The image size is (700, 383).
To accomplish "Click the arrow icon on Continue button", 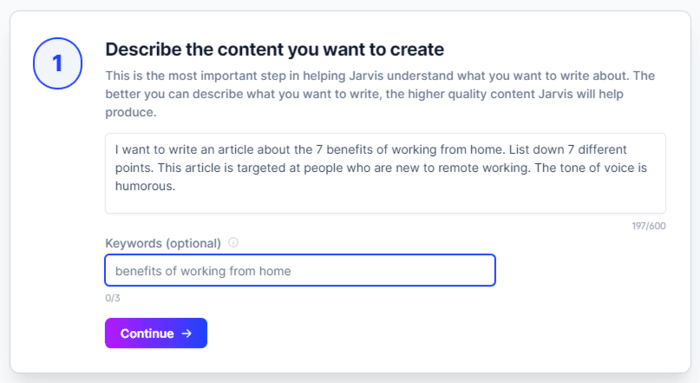I will (x=187, y=333).
